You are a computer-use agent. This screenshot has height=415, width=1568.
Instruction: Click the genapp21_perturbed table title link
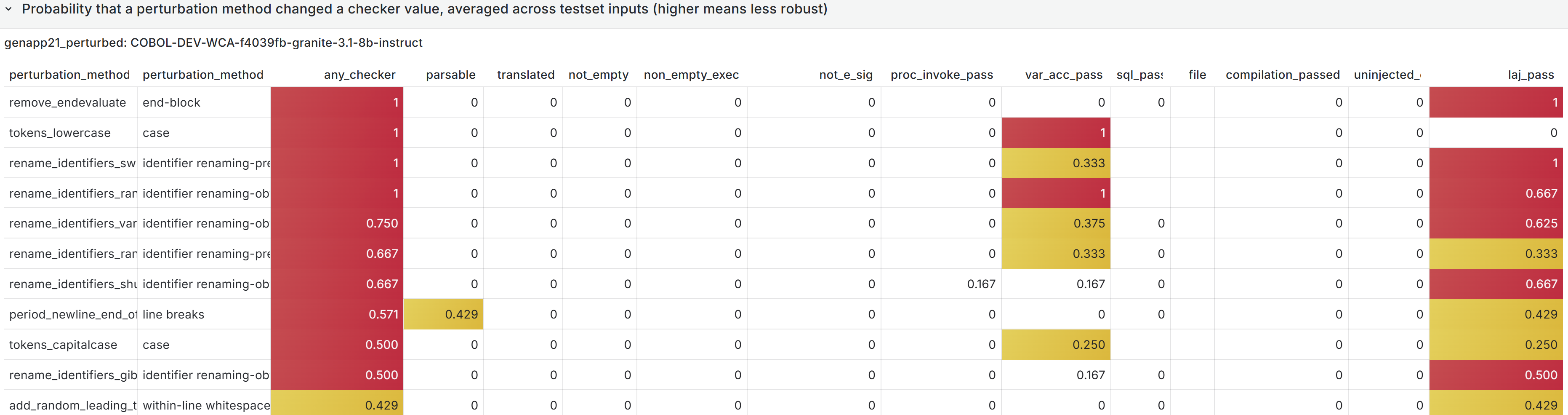(213, 43)
